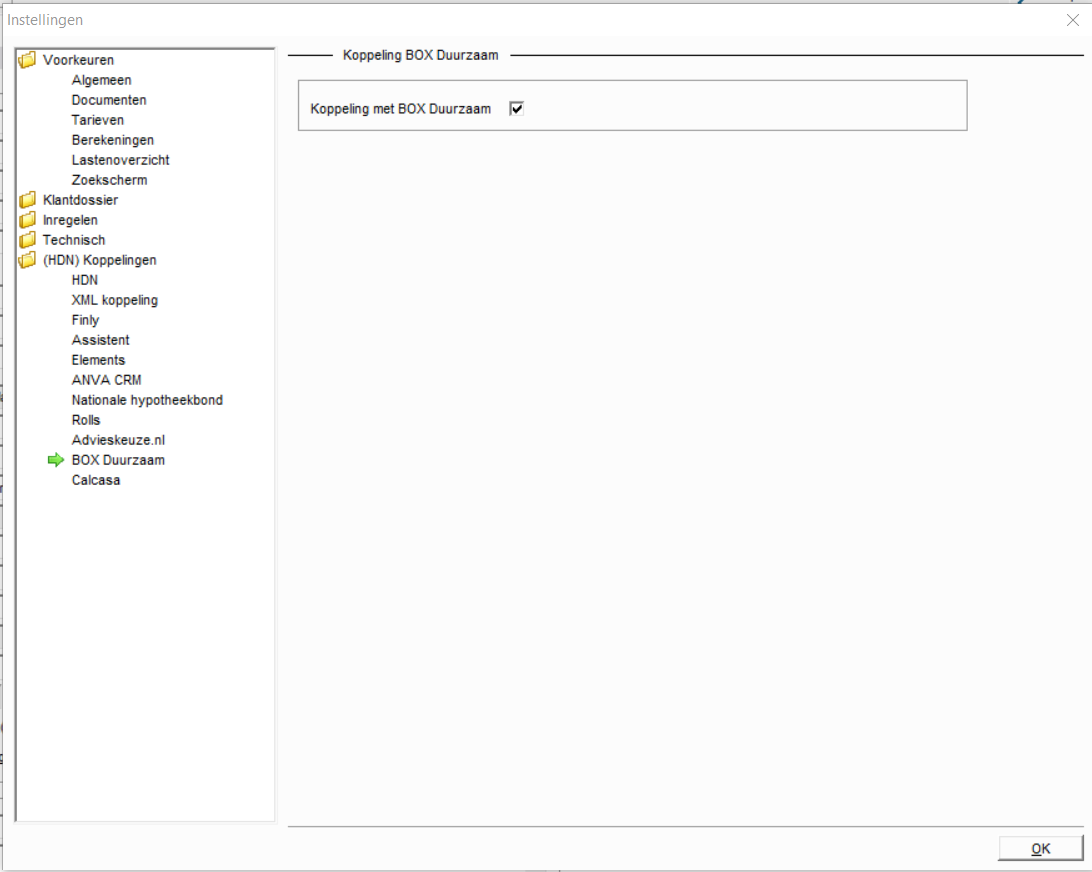
Task: Confirm settings with the OK button
Action: click(x=1041, y=848)
